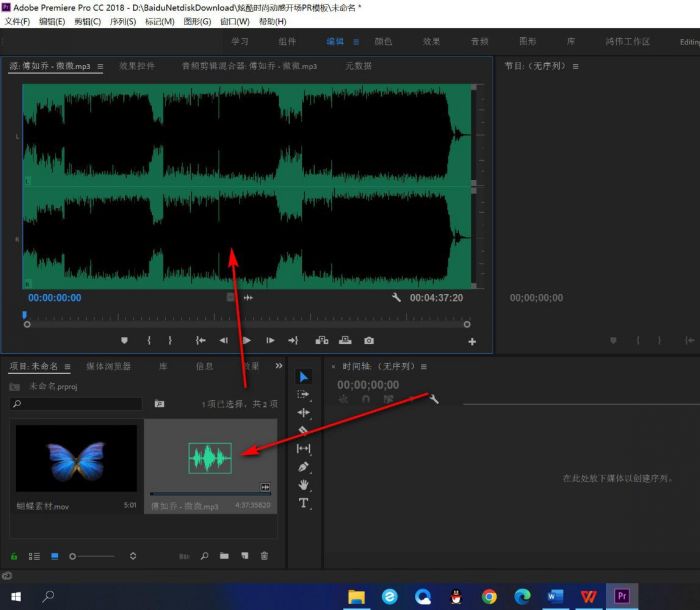700x610 pixels.
Task: Open the sort icons dropdown
Action: pos(133,555)
